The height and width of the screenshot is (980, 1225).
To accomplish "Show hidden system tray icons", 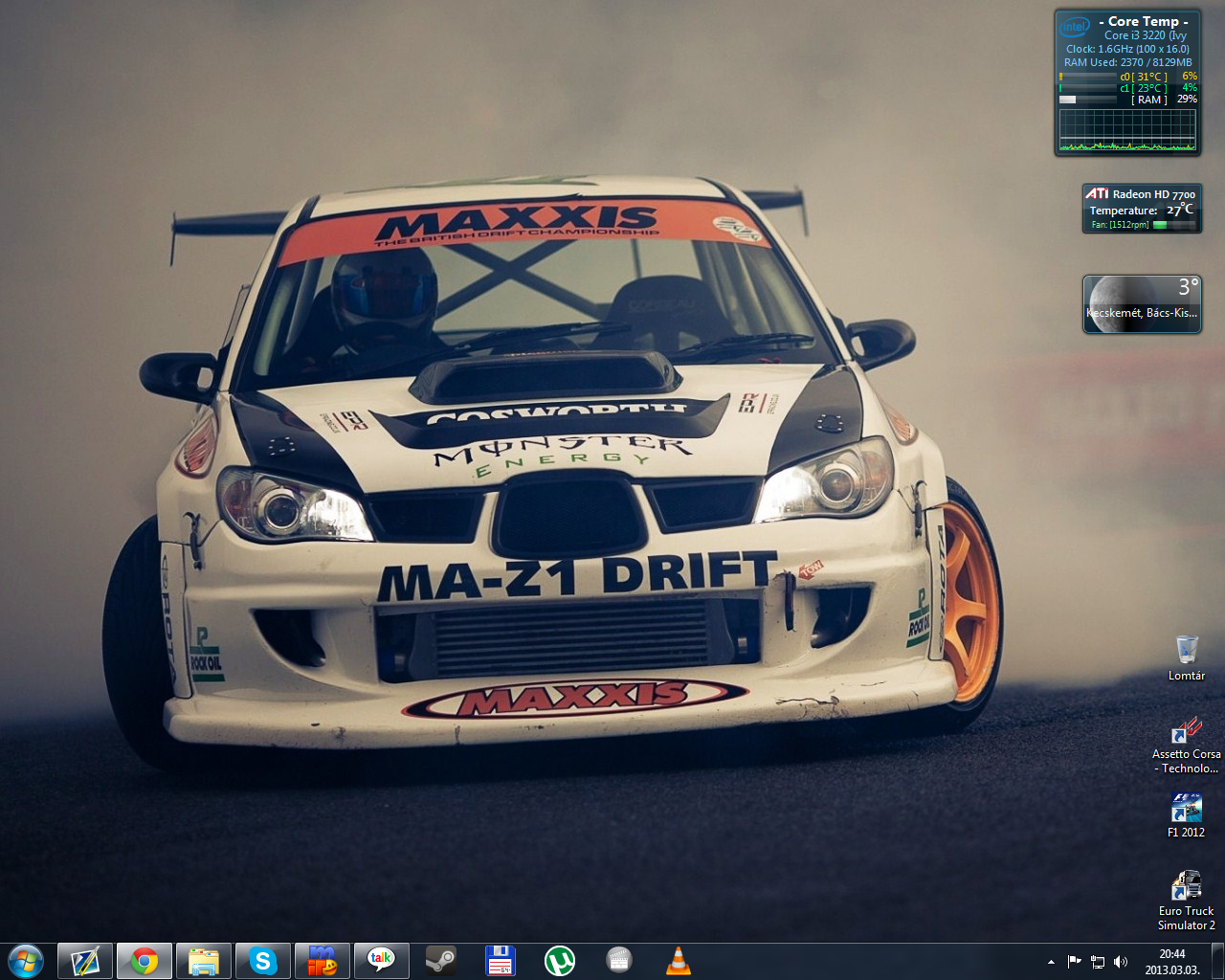I will coord(1051,962).
